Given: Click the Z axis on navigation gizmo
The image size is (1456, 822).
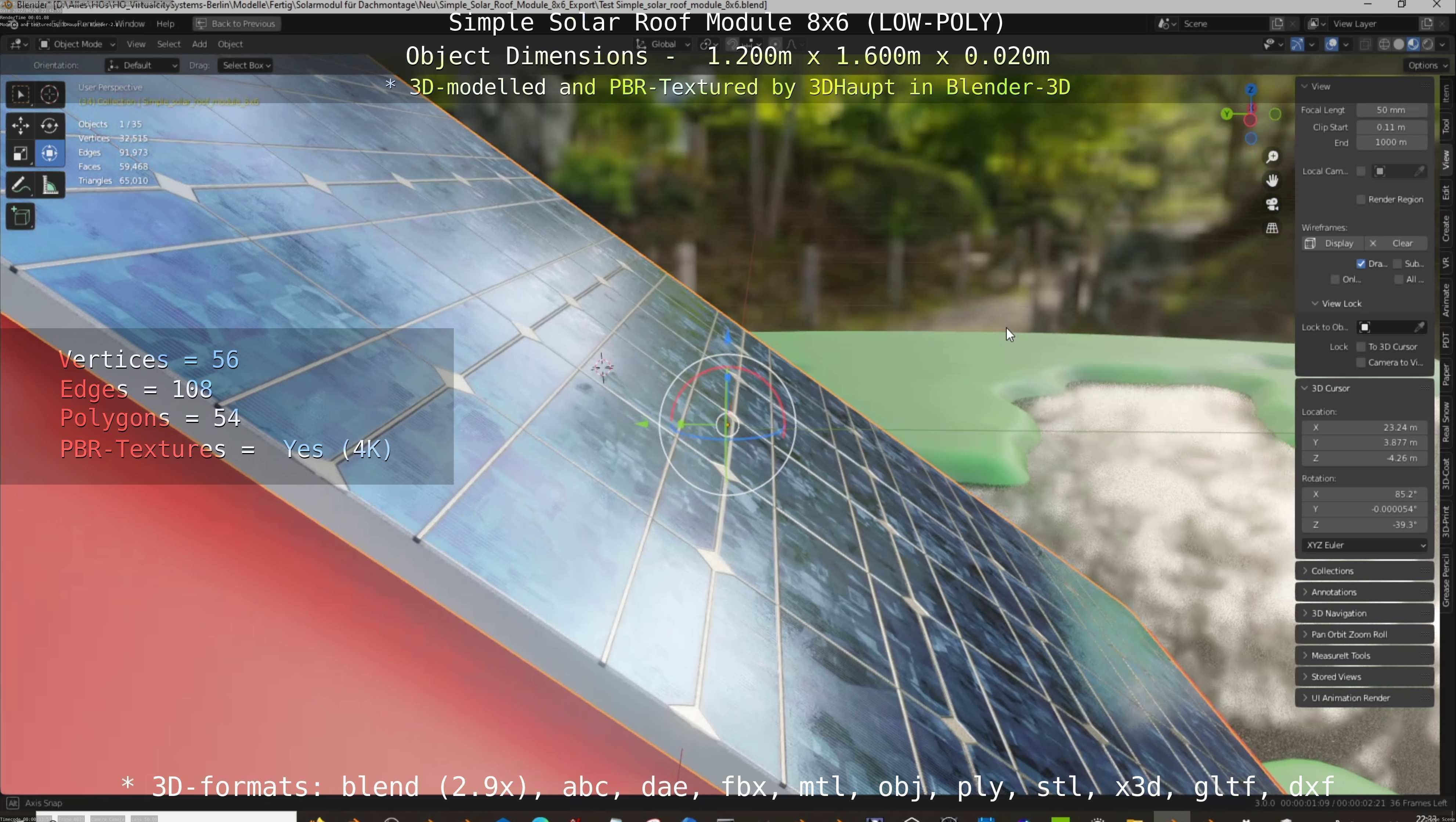Looking at the screenshot, I should coord(1250,90).
